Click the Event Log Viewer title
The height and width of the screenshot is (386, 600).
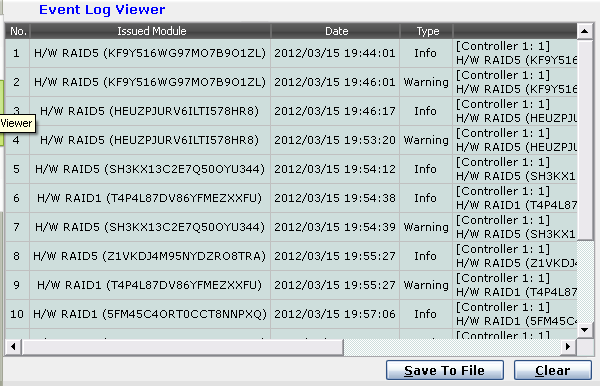(102, 10)
